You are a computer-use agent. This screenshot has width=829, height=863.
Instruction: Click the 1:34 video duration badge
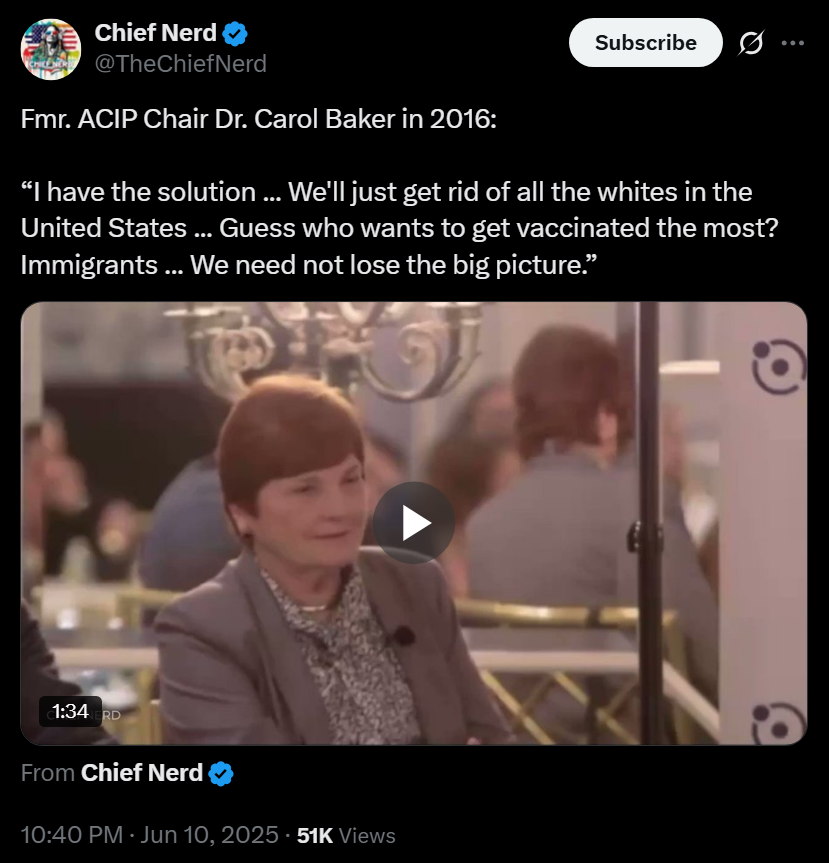(70, 712)
